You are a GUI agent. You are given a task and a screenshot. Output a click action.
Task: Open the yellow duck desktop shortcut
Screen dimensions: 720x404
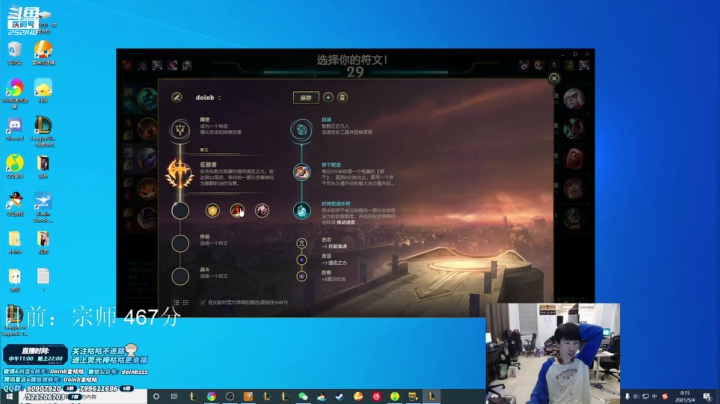click(x=43, y=91)
